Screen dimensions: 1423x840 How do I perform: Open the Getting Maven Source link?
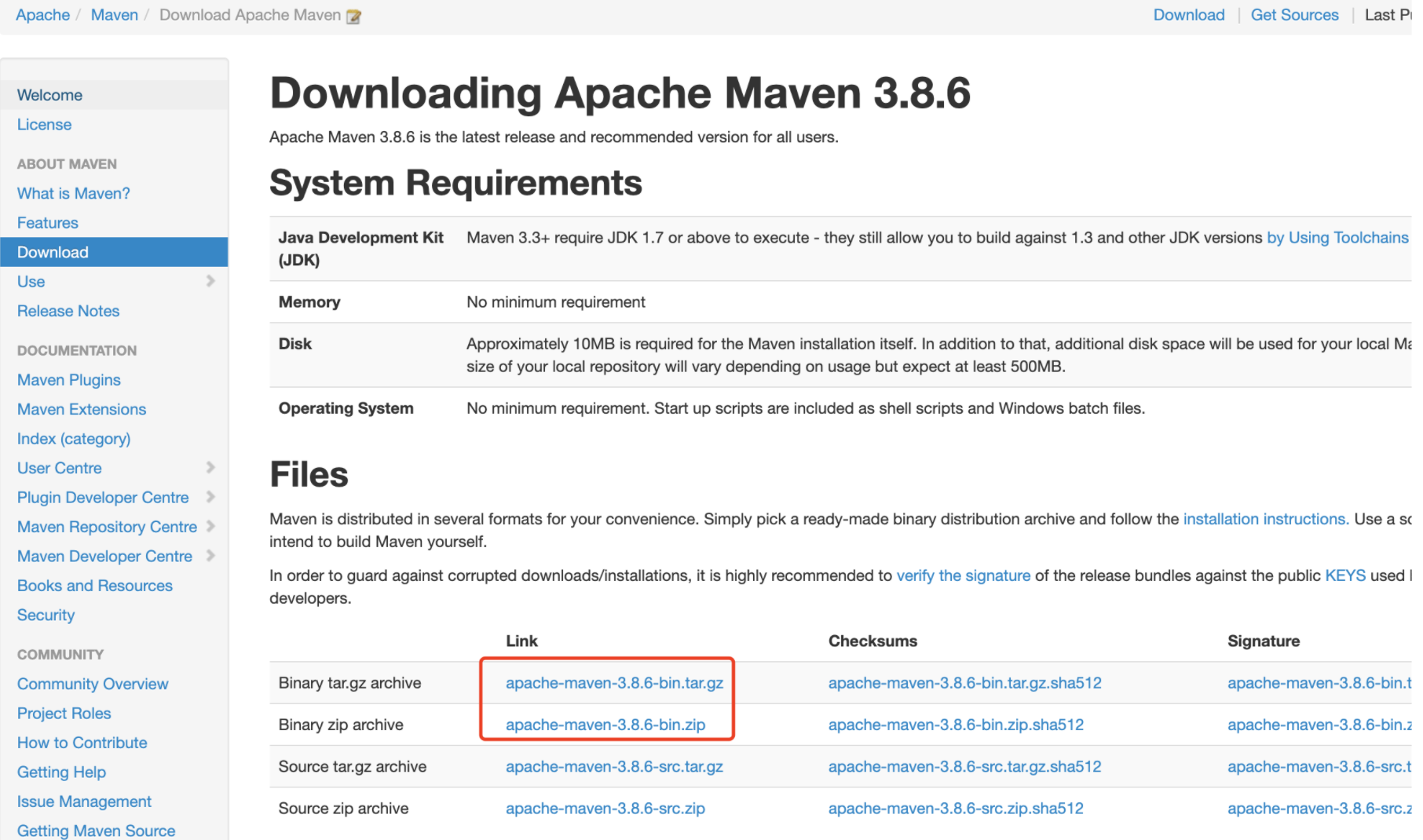96,831
